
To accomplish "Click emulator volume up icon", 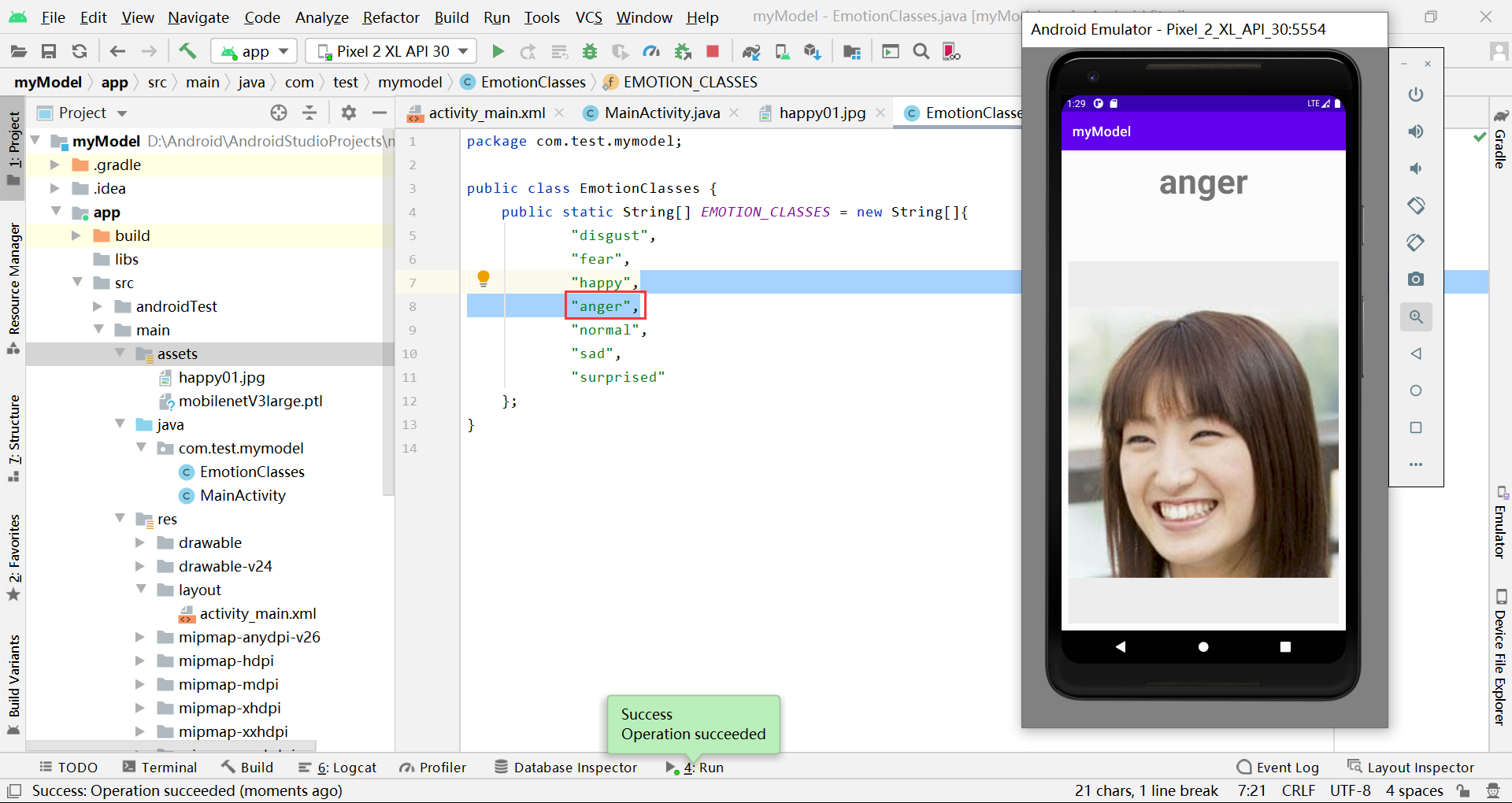I will point(1415,131).
